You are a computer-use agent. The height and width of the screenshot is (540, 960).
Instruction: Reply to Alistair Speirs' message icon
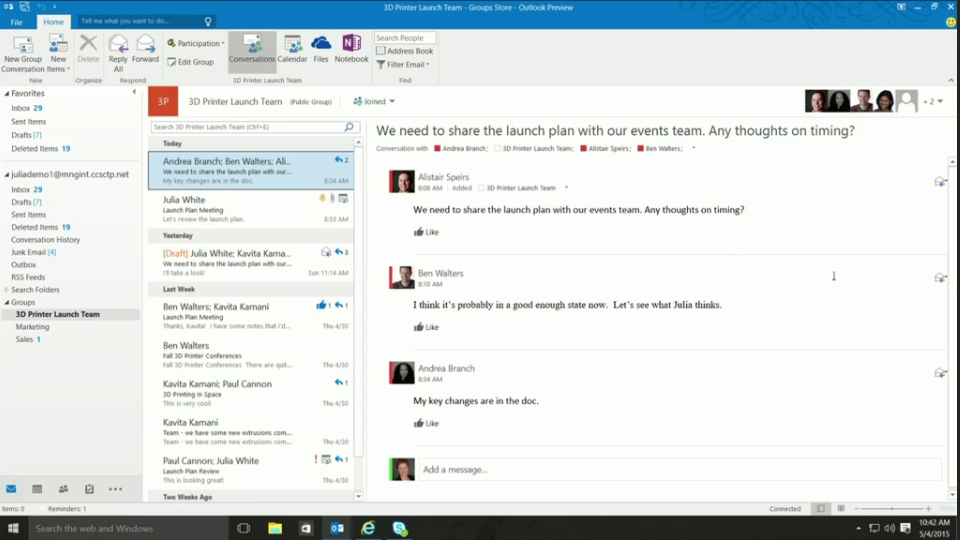(940, 182)
